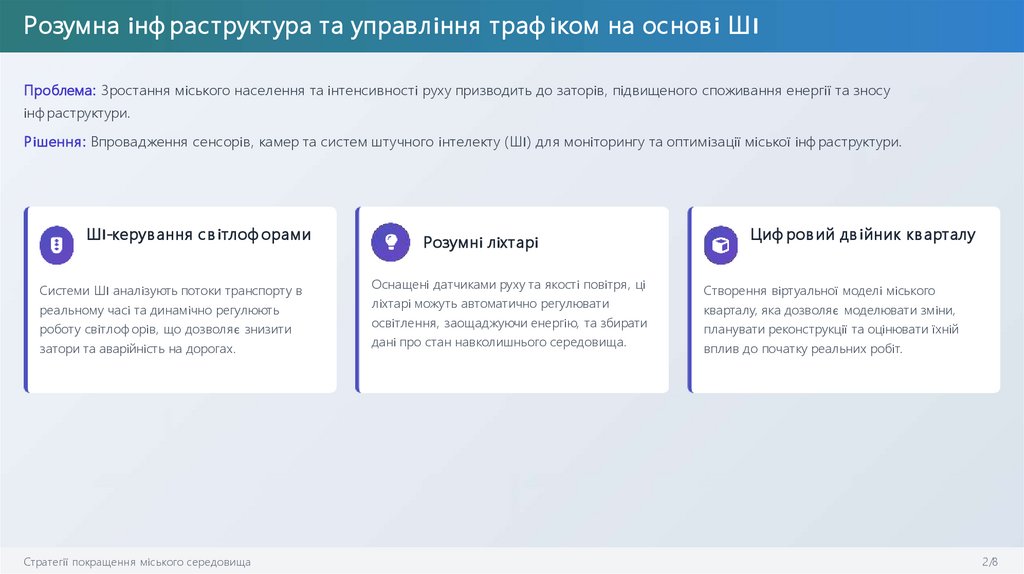This screenshot has width=1024, height=574.
Task: Click paragraph starting 'Створення віртуальної моделі'
Action: point(831,319)
